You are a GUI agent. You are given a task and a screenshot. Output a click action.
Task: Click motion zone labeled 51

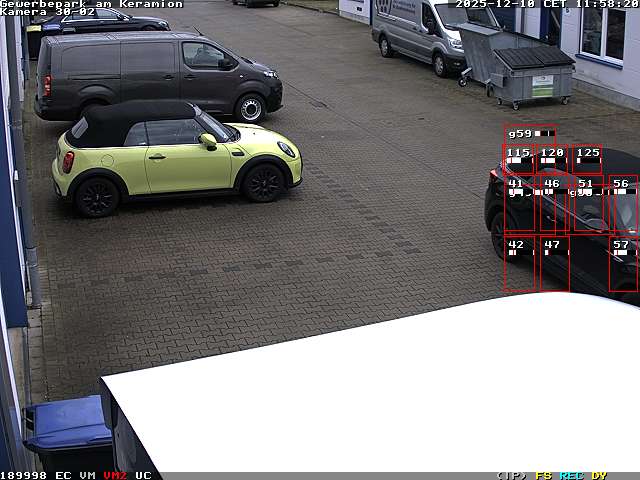point(589,205)
